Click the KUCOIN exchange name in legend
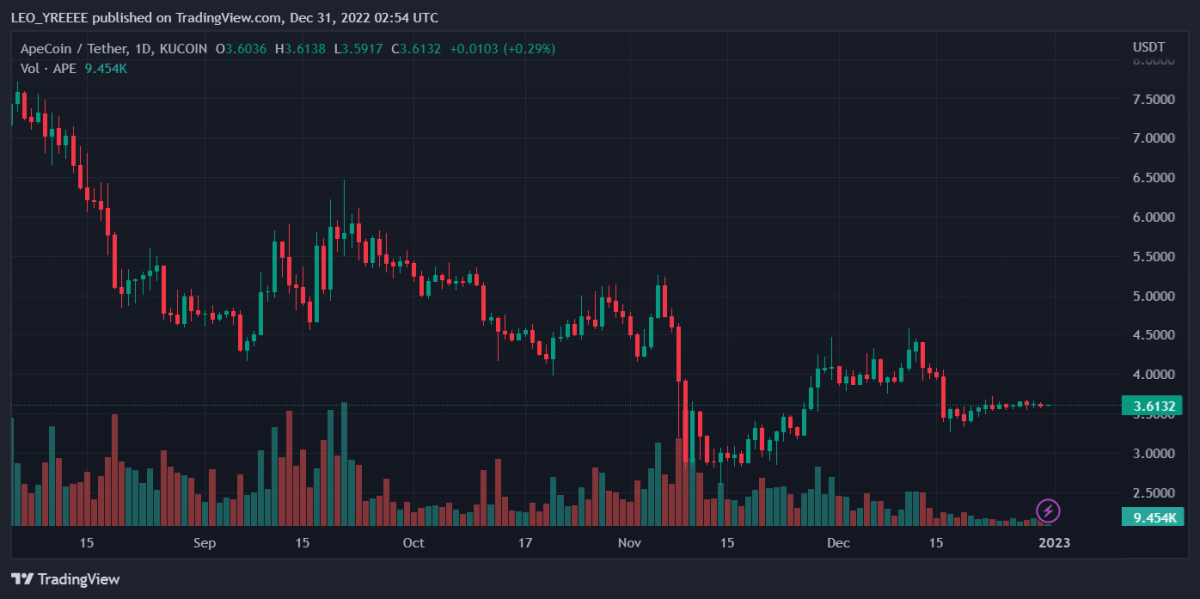This screenshot has width=1200, height=599. [x=182, y=48]
